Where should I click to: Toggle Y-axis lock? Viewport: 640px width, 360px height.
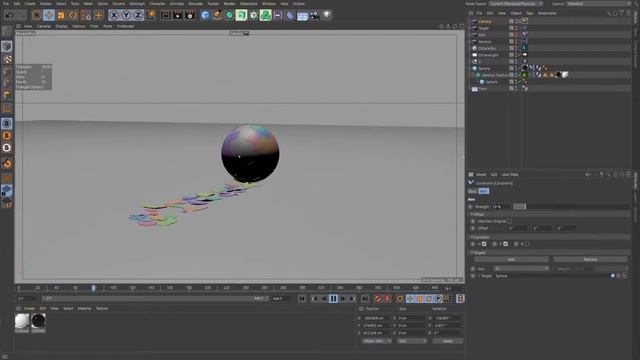click(126, 16)
